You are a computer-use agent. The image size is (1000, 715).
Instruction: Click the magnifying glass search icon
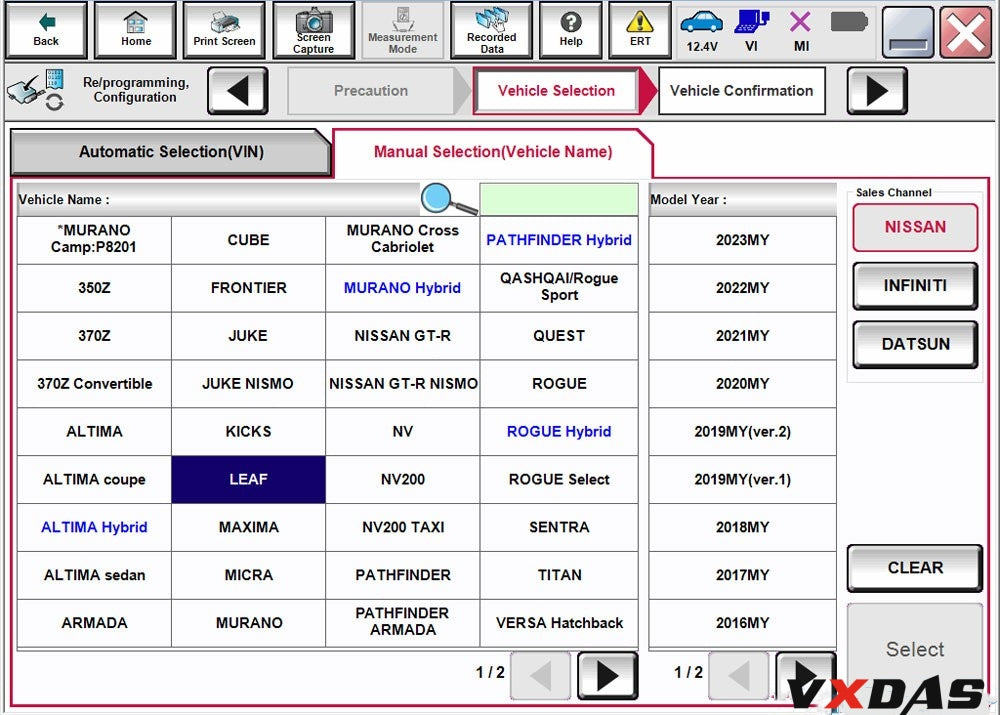tap(448, 198)
